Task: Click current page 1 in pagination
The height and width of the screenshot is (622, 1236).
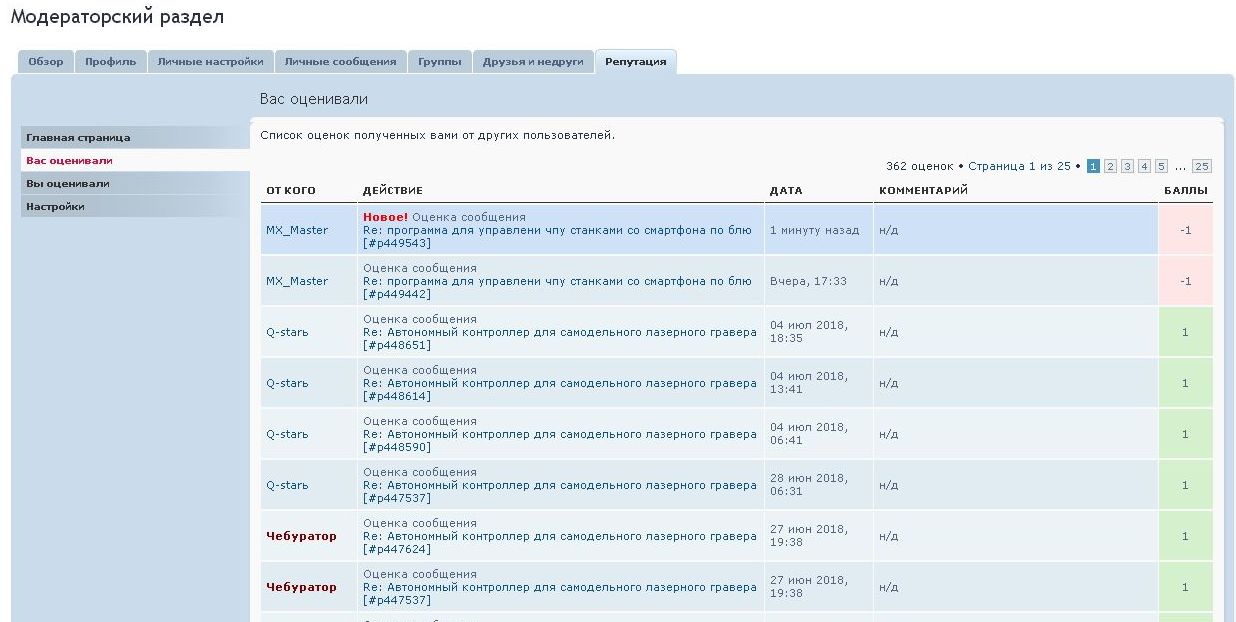Action: tap(1093, 166)
